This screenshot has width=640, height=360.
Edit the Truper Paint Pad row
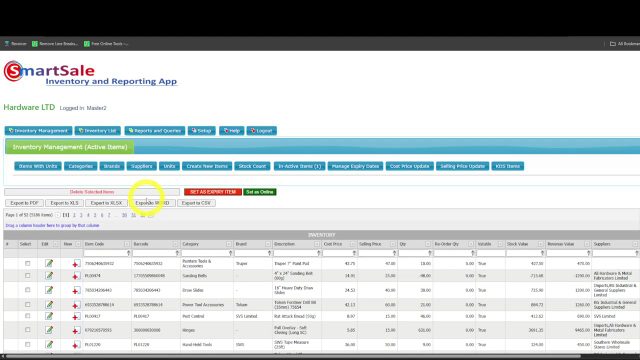(x=49, y=263)
